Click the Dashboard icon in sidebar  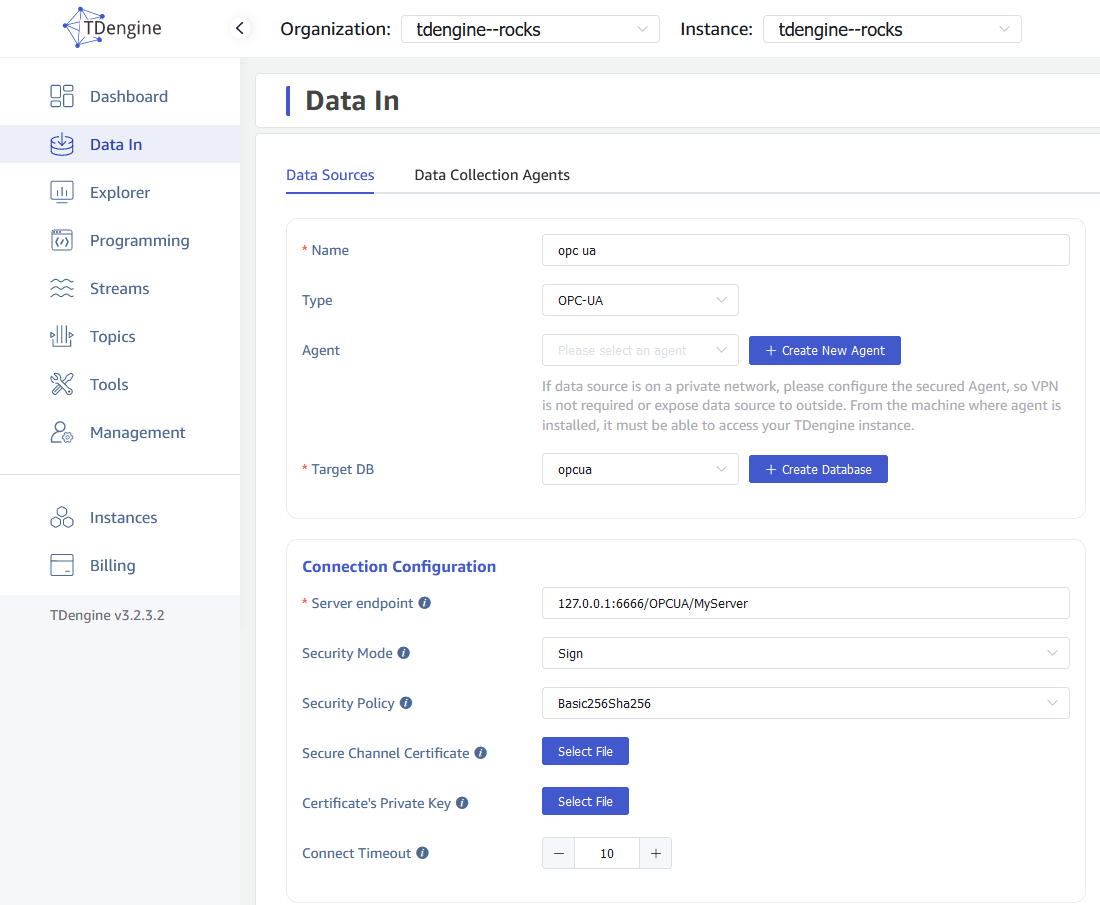coord(62,96)
